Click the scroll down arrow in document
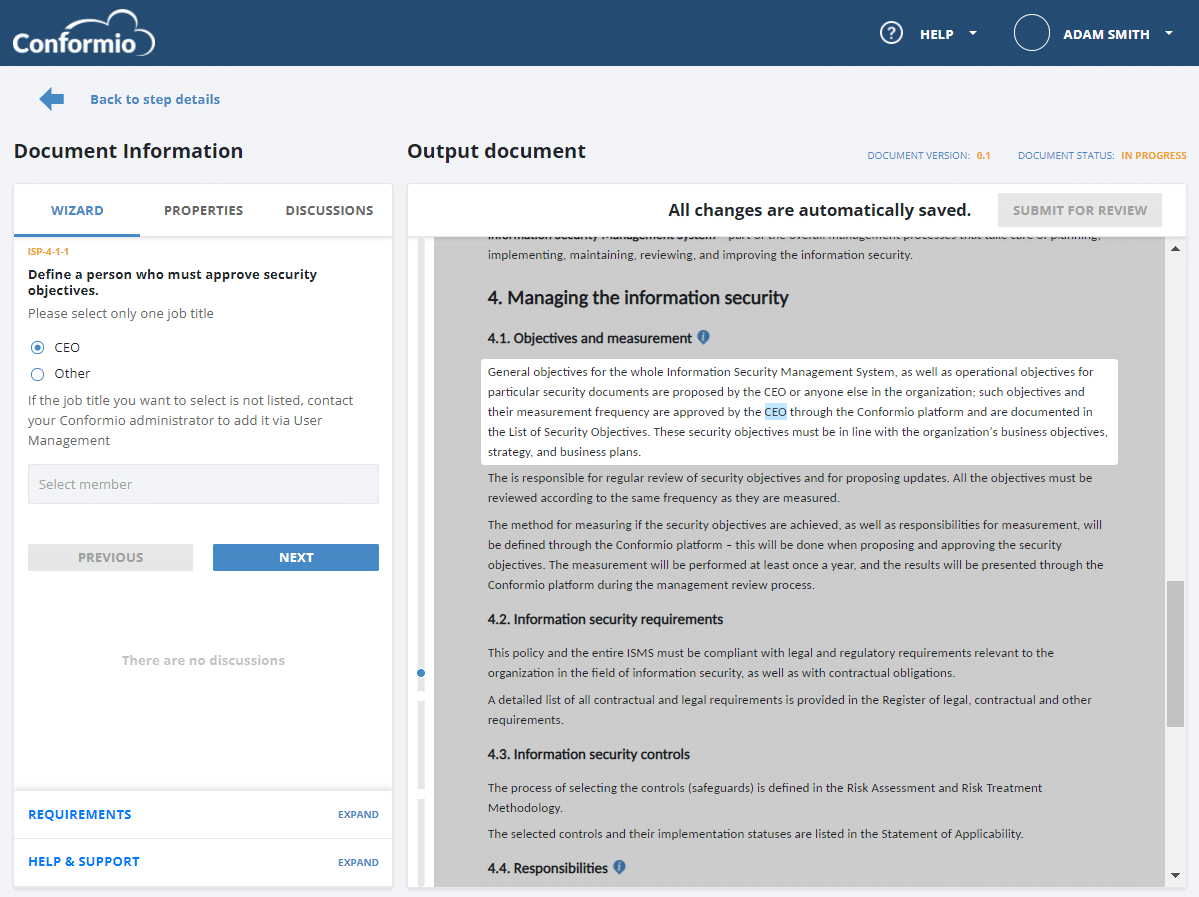Screen dimensions: 1199x897 (1175, 876)
